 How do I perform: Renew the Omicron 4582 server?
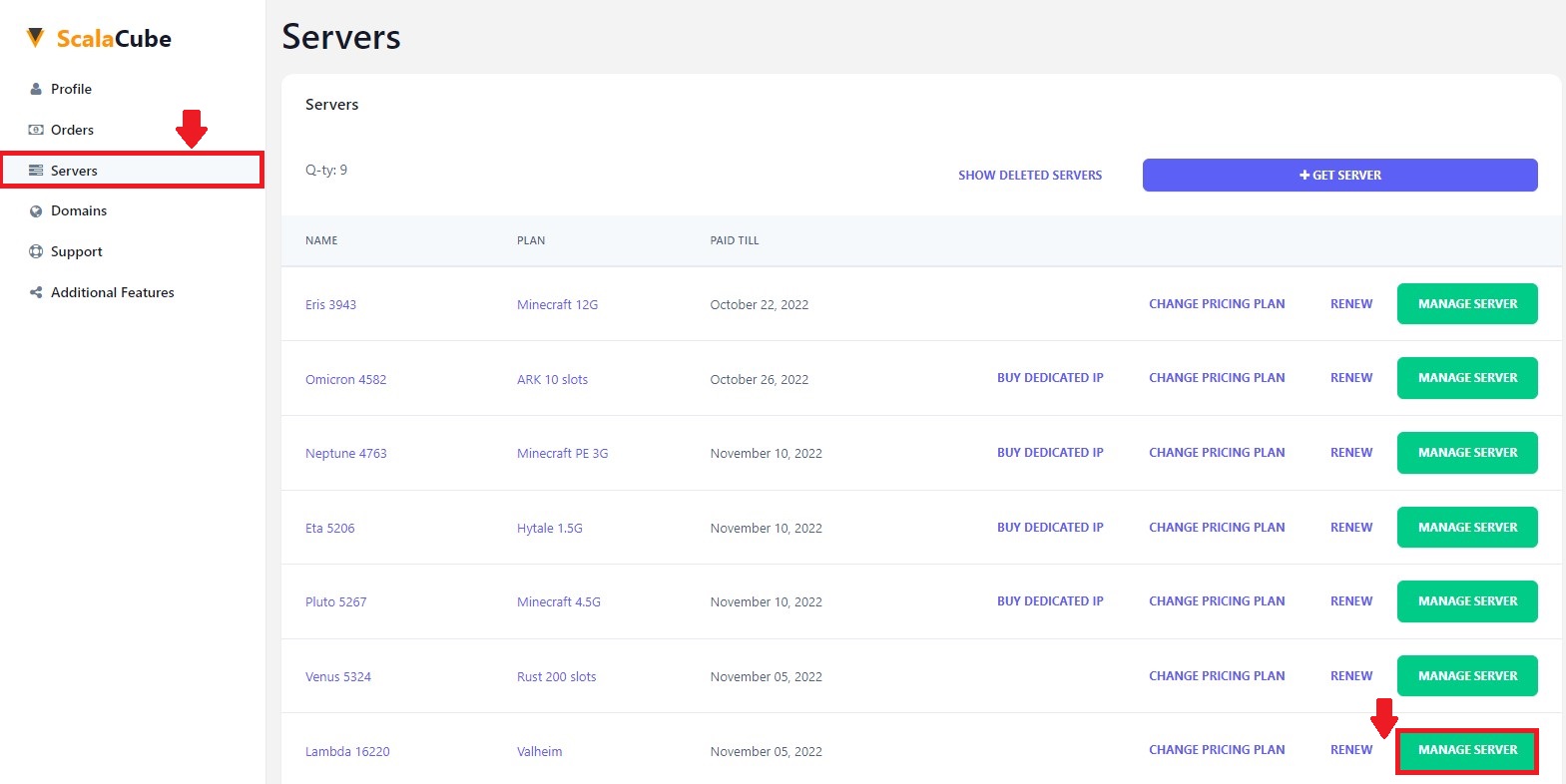pos(1351,377)
